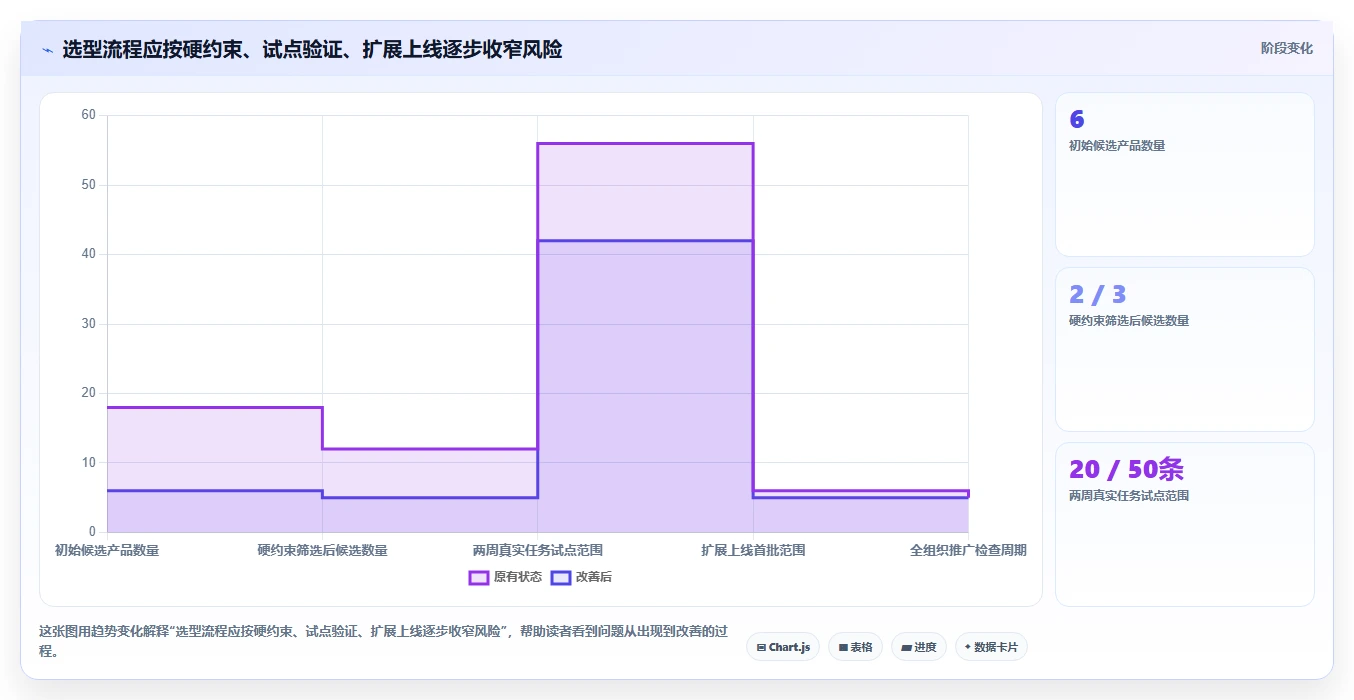Click y-axis tick 20

click(x=88, y=393)
